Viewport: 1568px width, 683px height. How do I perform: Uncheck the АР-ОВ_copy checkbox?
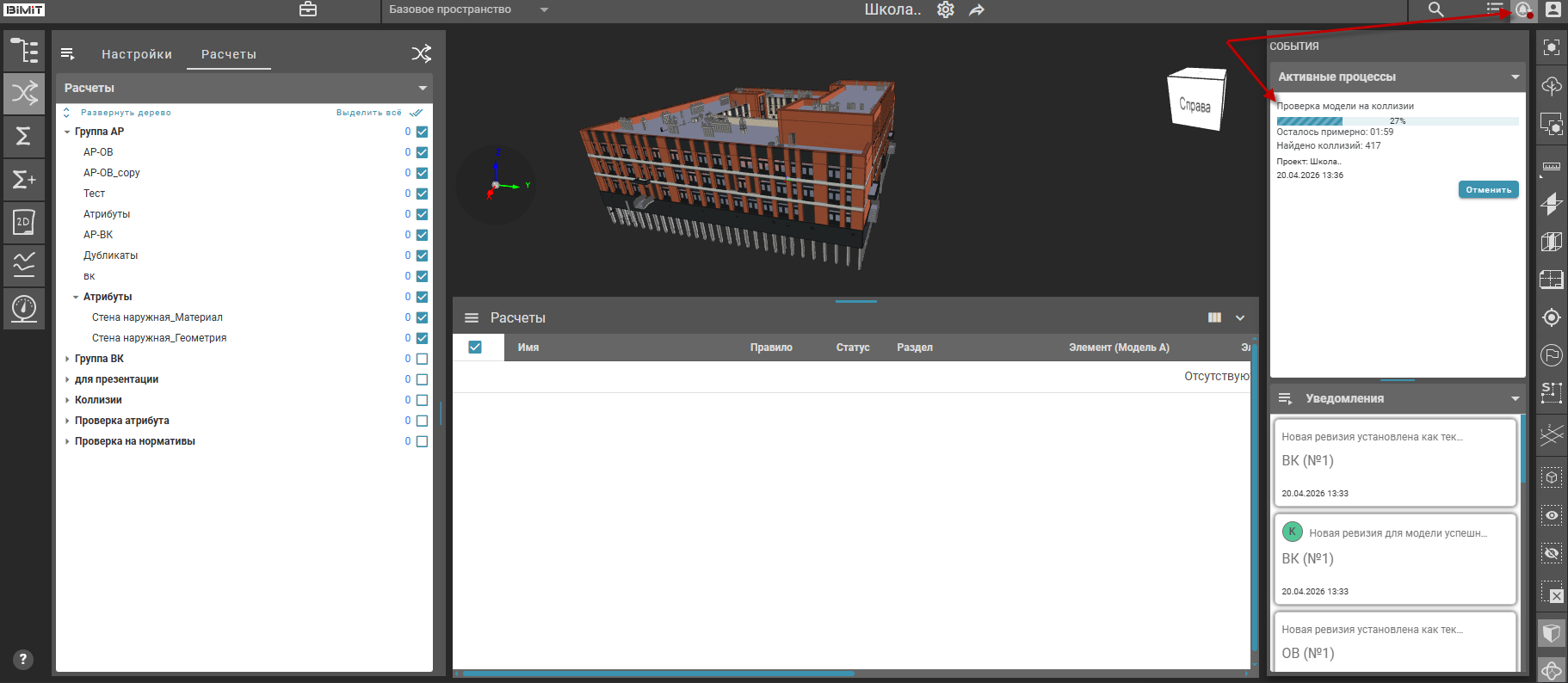422,173
